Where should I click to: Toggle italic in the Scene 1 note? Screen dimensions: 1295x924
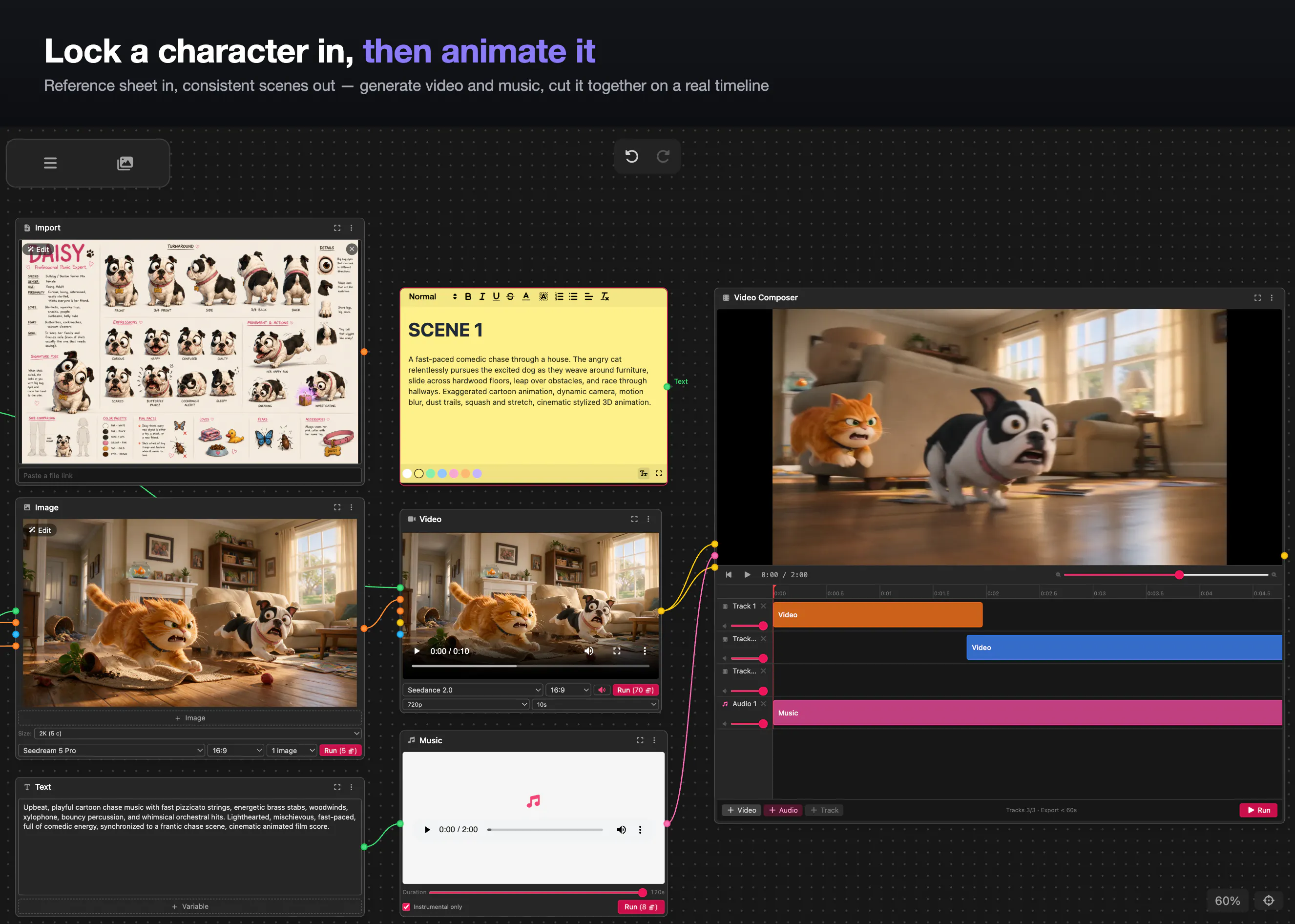click(x=482, y=296)
